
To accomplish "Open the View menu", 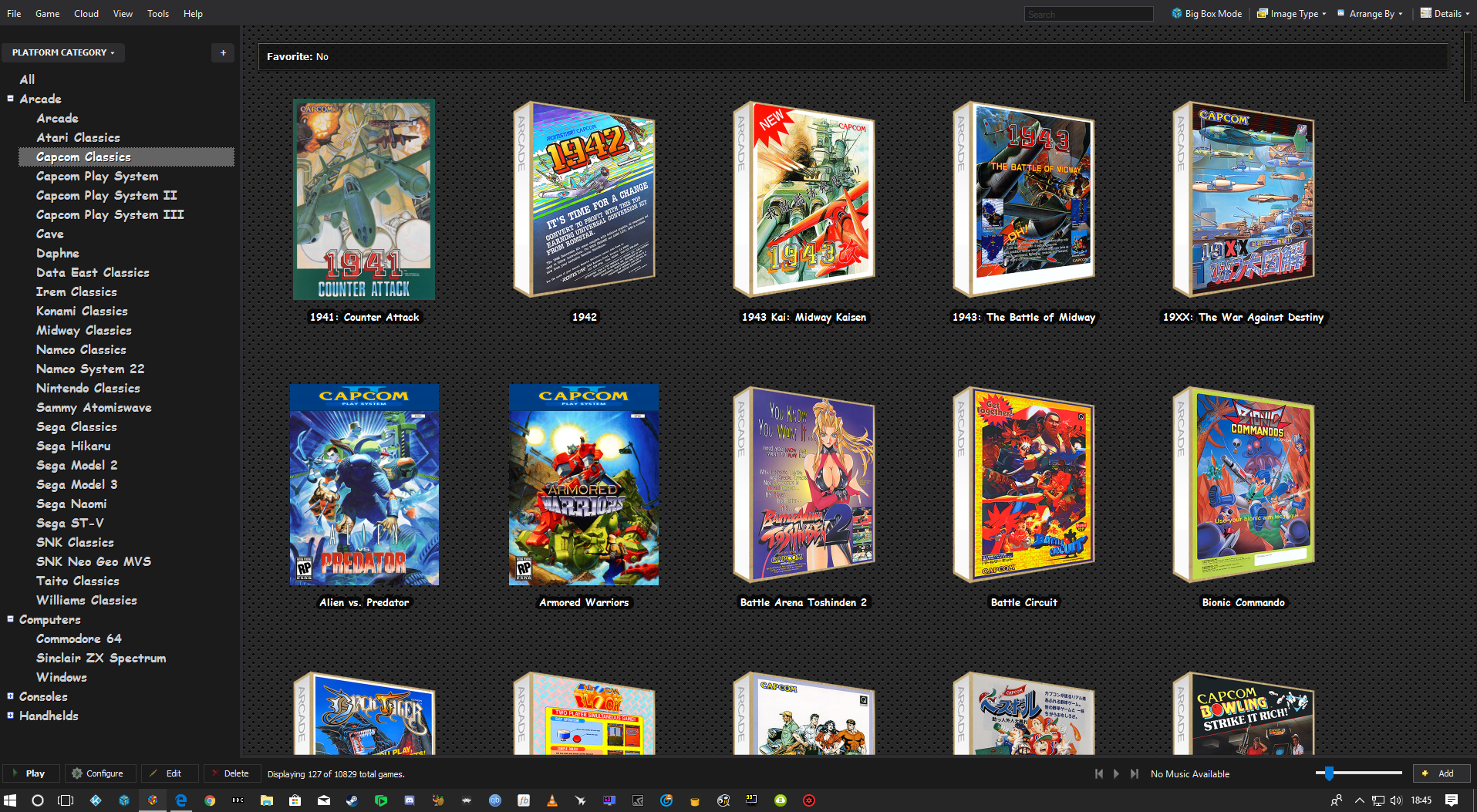I will pos(123,13).
